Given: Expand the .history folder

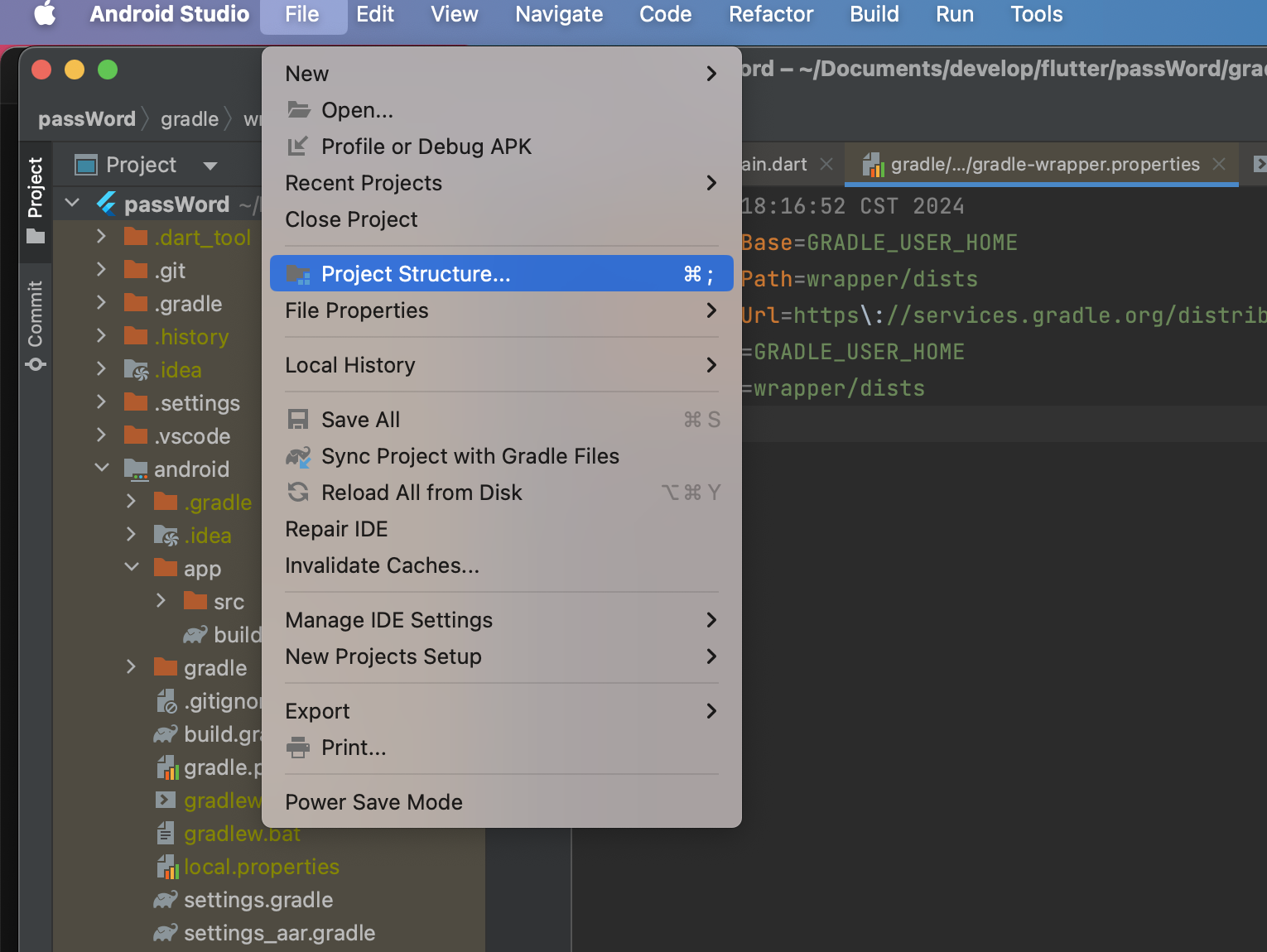Looking at the screenshot, I should click(101, 336).
